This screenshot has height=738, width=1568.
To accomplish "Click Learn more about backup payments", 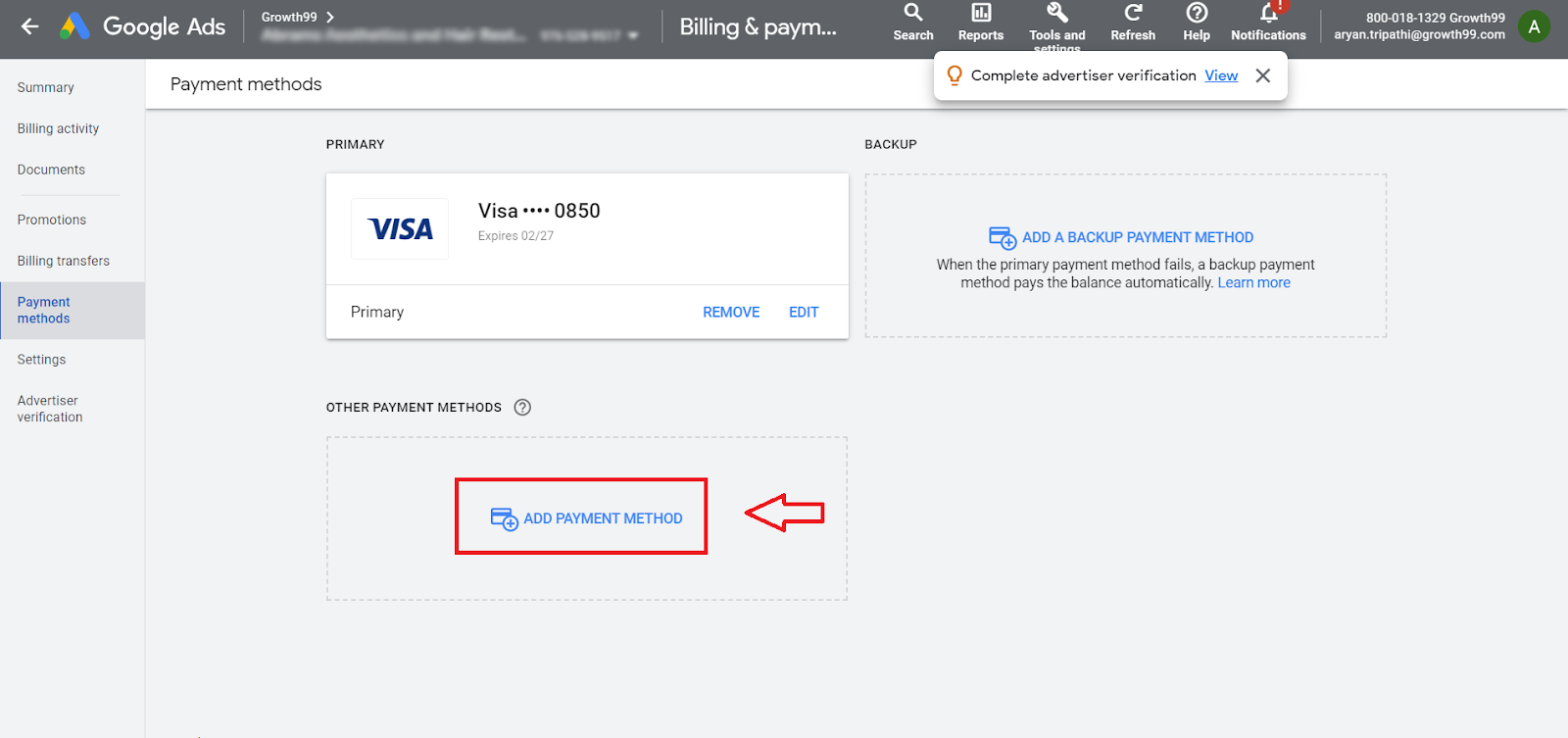I will [x=1253, y=282].
